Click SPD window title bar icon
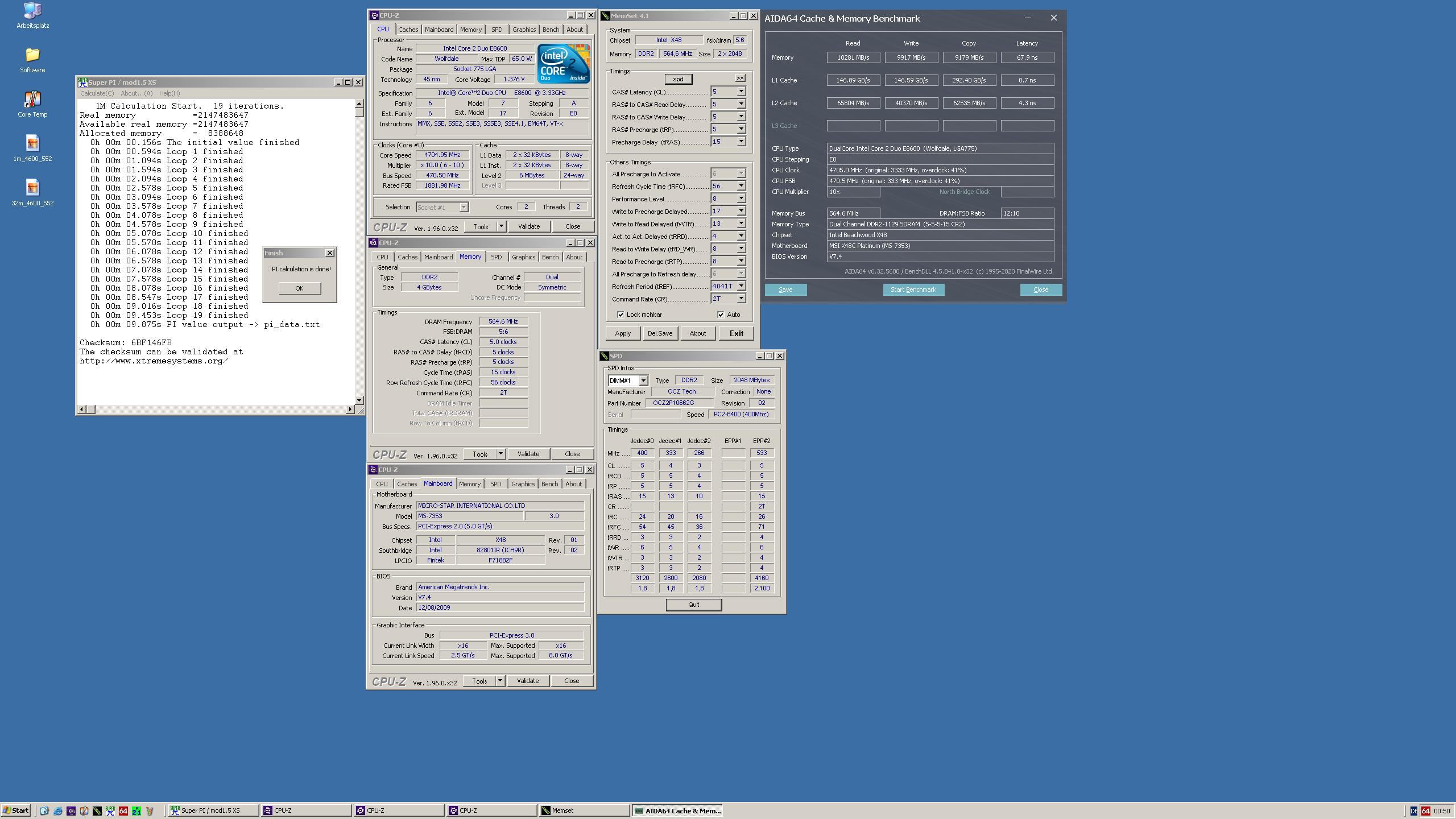 (605, 356)
